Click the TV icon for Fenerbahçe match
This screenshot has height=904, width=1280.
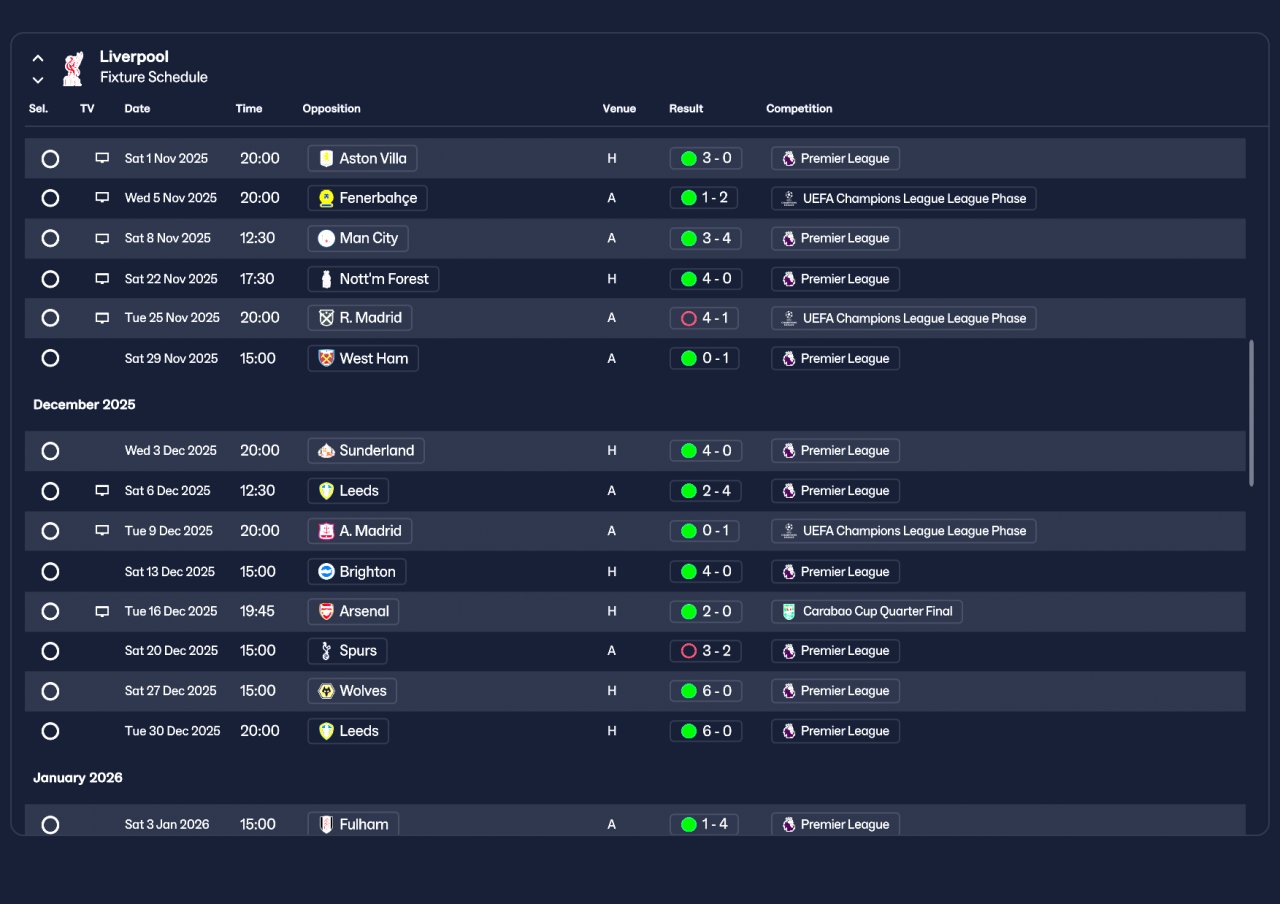[102, 198]
